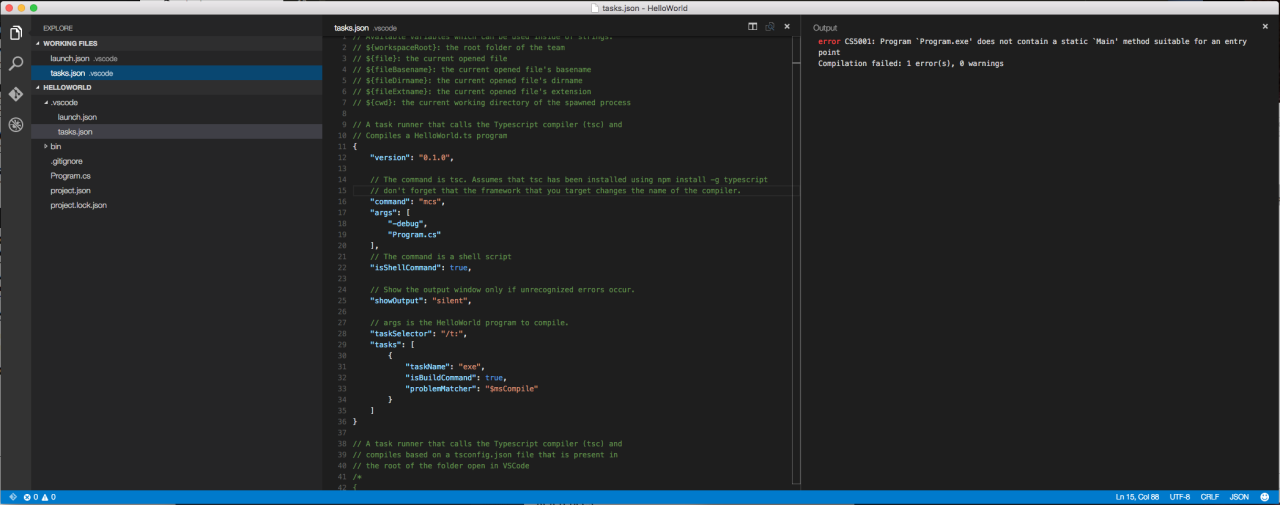1280x505 pixels.
Task: Send feedback via smiley icon
Action: (x=1265, y=497)
